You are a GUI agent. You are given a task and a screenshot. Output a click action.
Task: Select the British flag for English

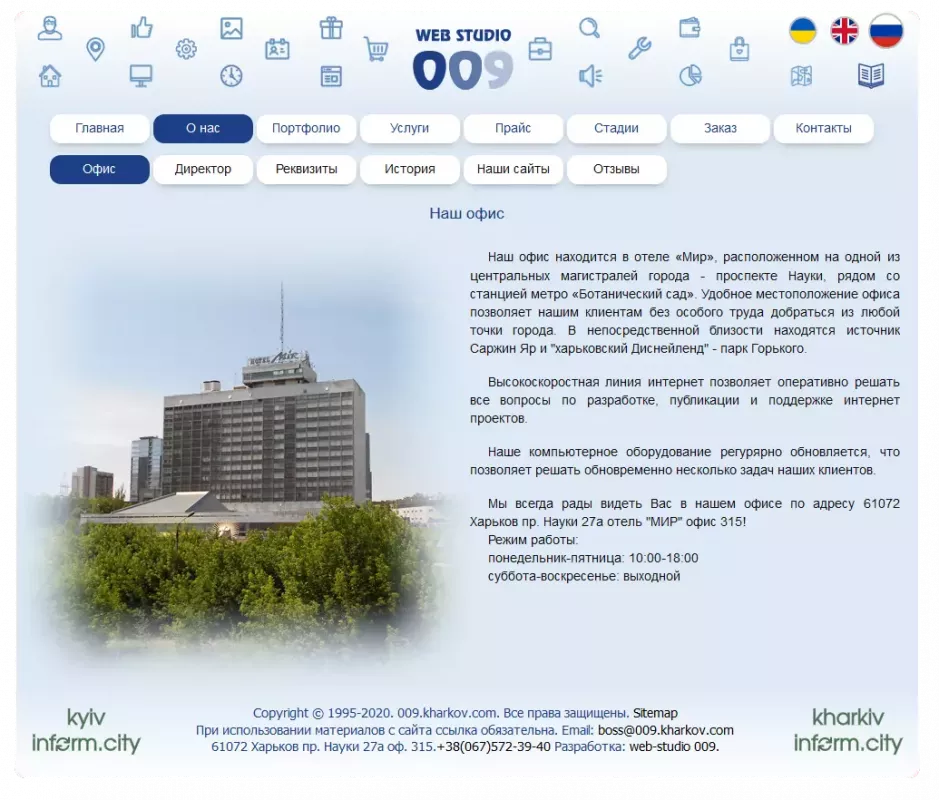pos(845,31)
